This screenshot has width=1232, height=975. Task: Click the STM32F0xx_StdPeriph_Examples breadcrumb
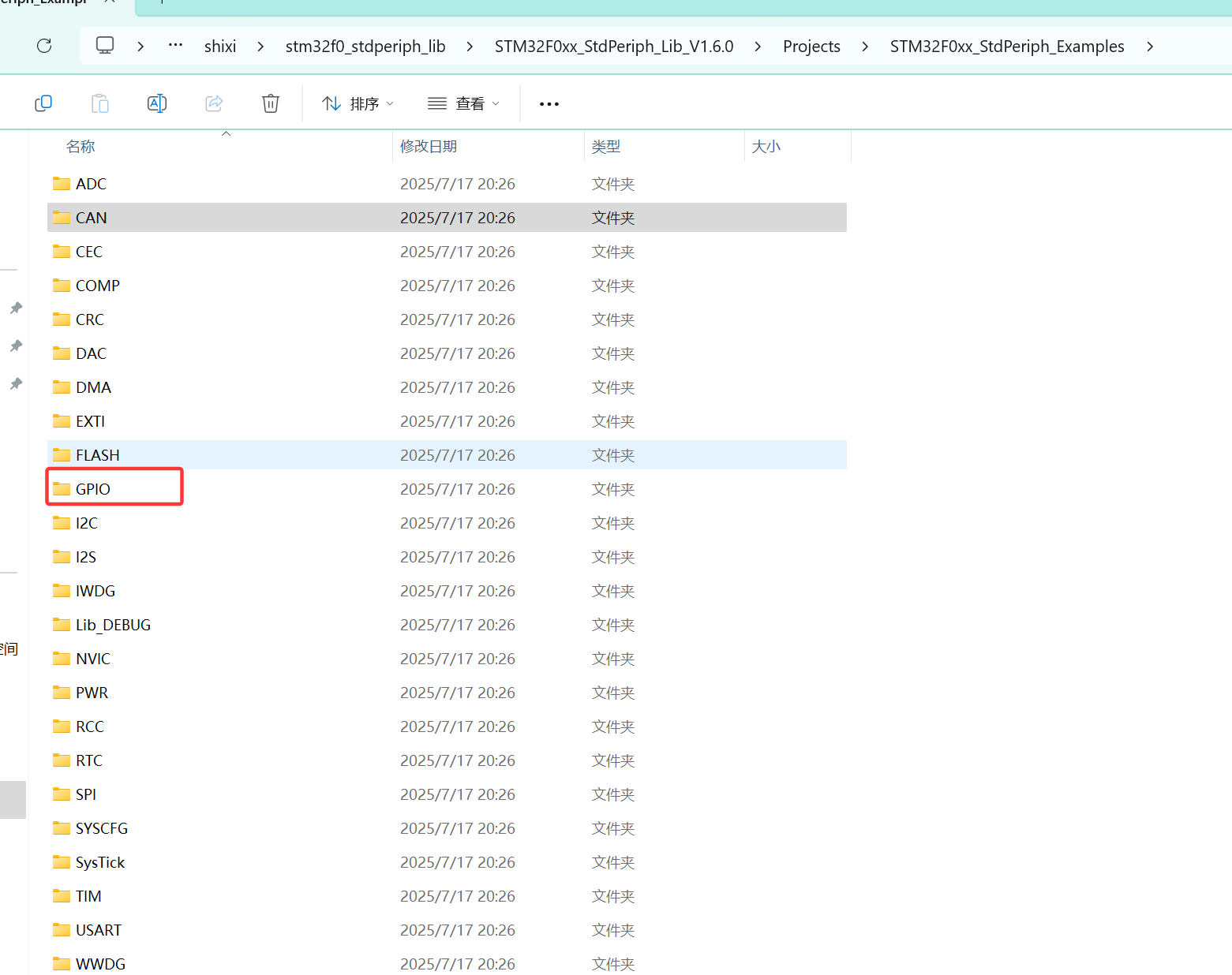coord(1007,47)
